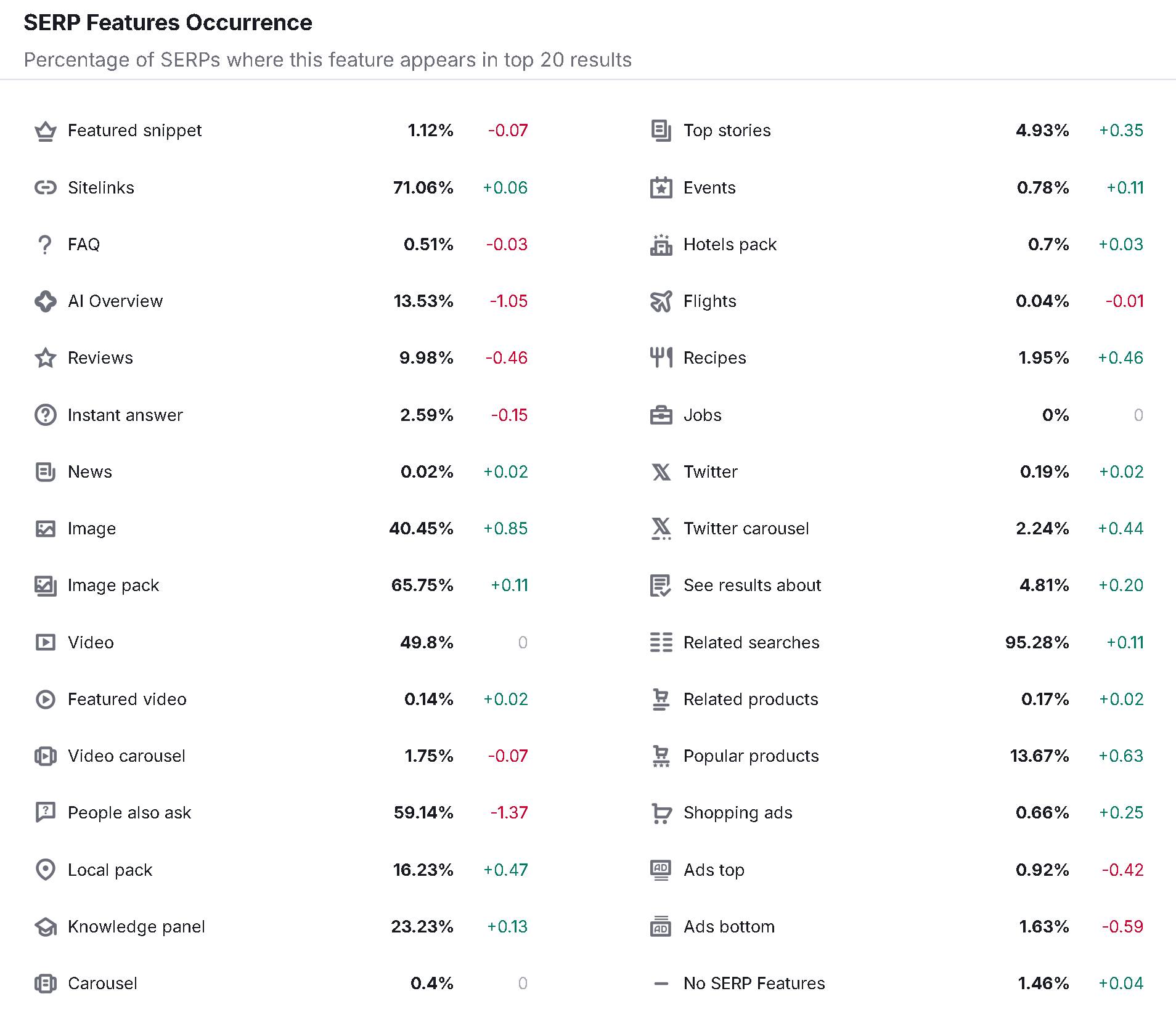Click the Flights airplane icon

click(661, 301)
